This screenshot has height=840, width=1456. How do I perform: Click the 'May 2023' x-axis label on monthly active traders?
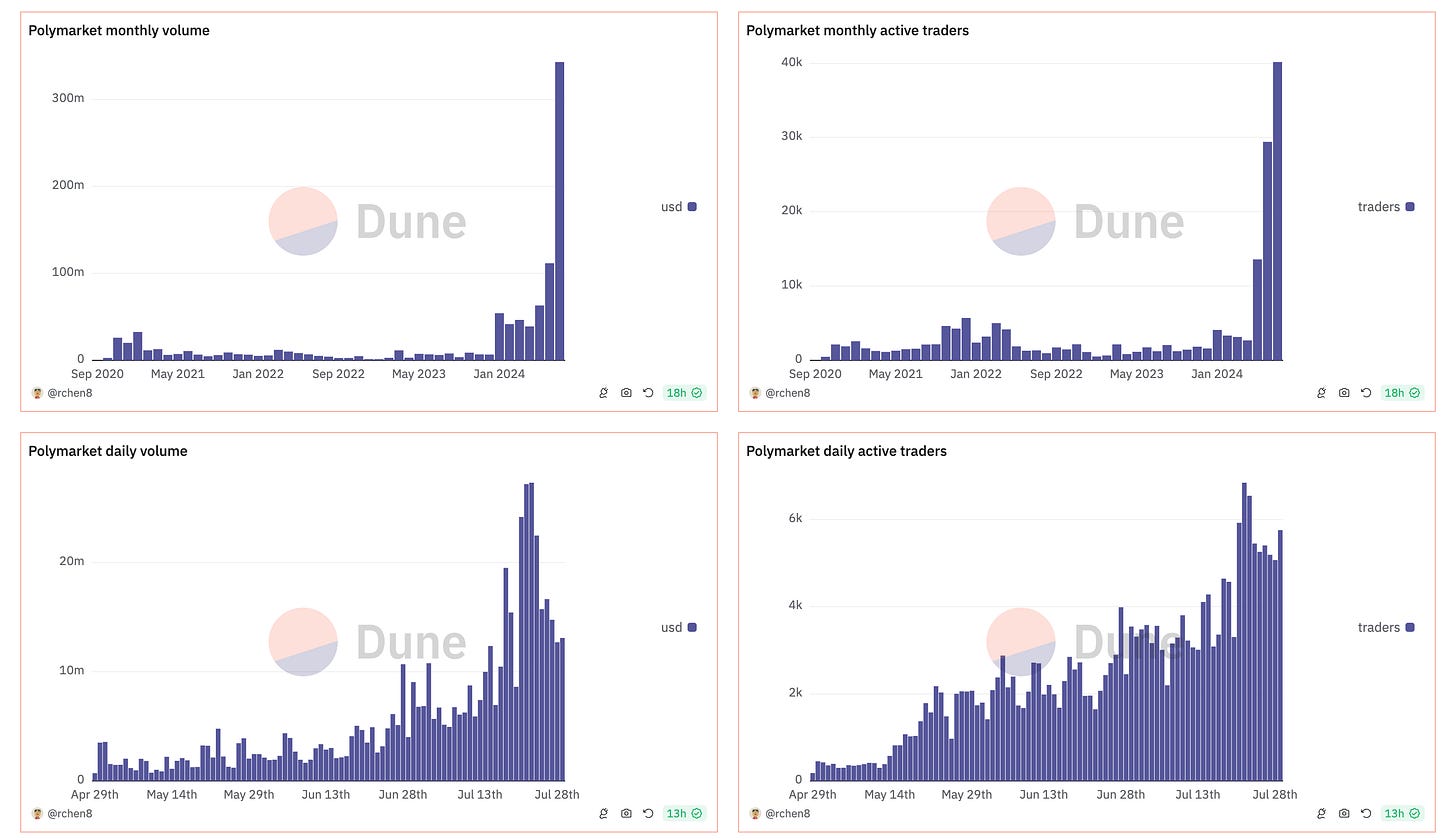pyautogui.click(x=1136, y=374)
